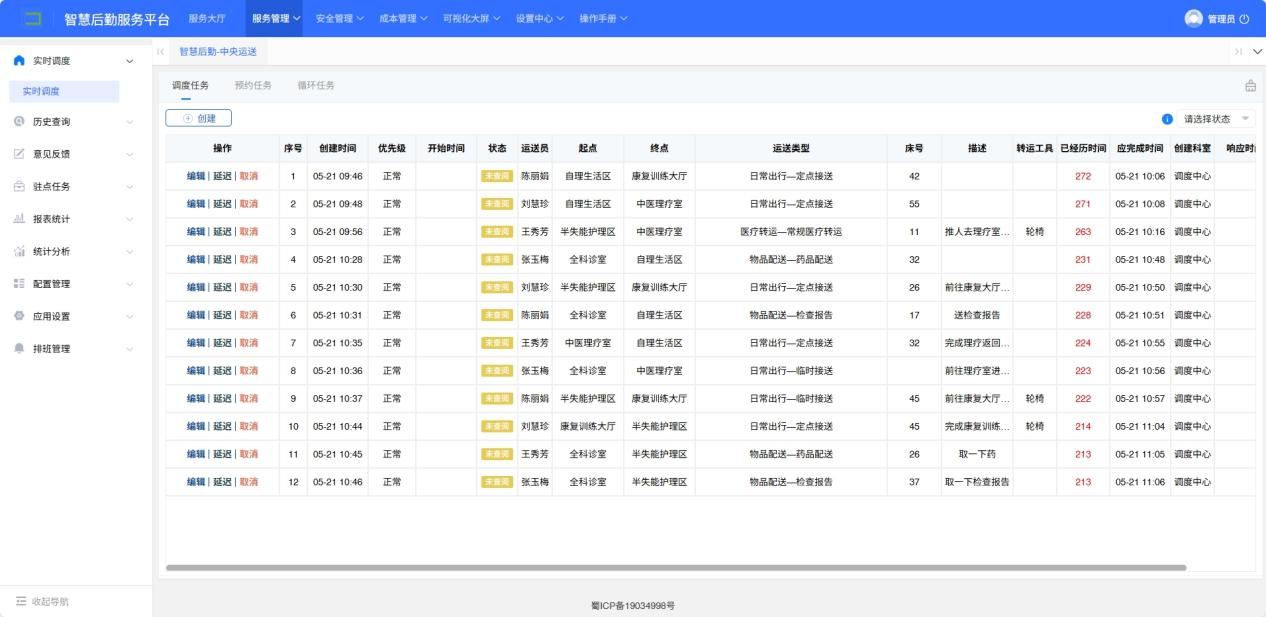Expand the 可视化大屏 top menu
Screen dimensions: 1266x617
pos(472,19)
